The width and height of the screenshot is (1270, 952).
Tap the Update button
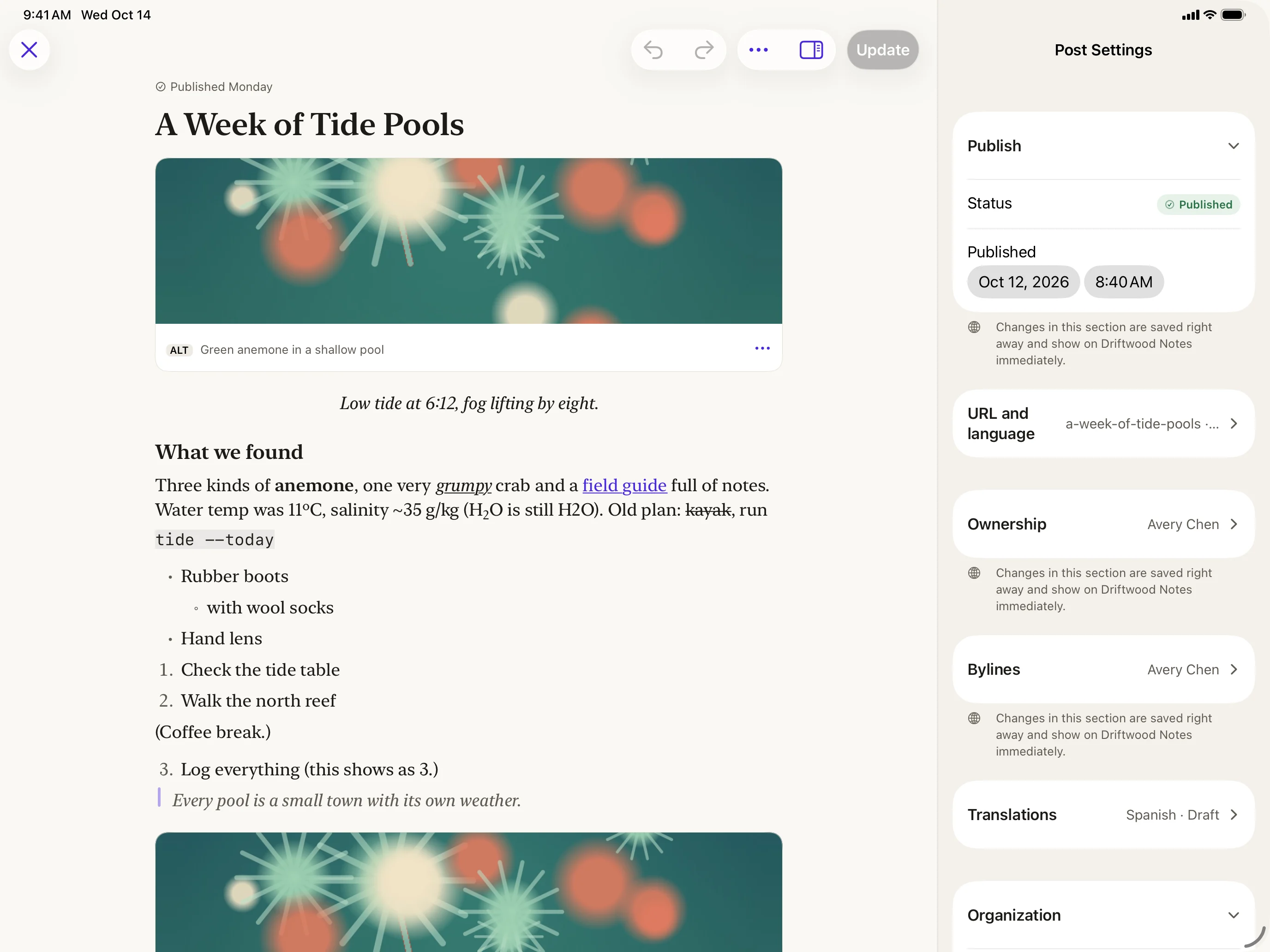[x=882, y=50]
